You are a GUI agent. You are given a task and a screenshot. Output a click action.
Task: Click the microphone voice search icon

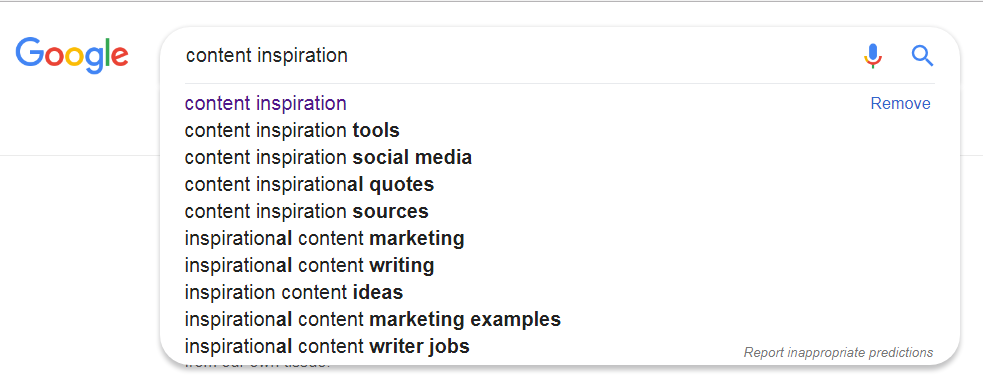[873, 56]
